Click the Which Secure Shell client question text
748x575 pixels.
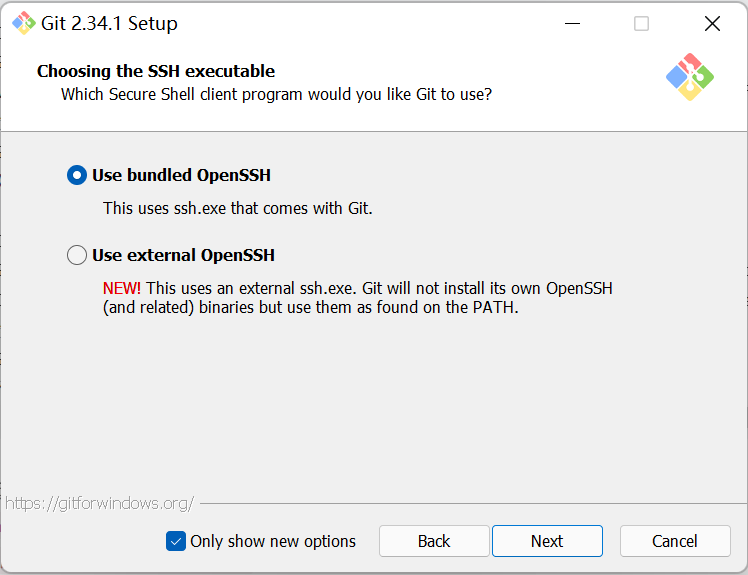coord(276,94)
